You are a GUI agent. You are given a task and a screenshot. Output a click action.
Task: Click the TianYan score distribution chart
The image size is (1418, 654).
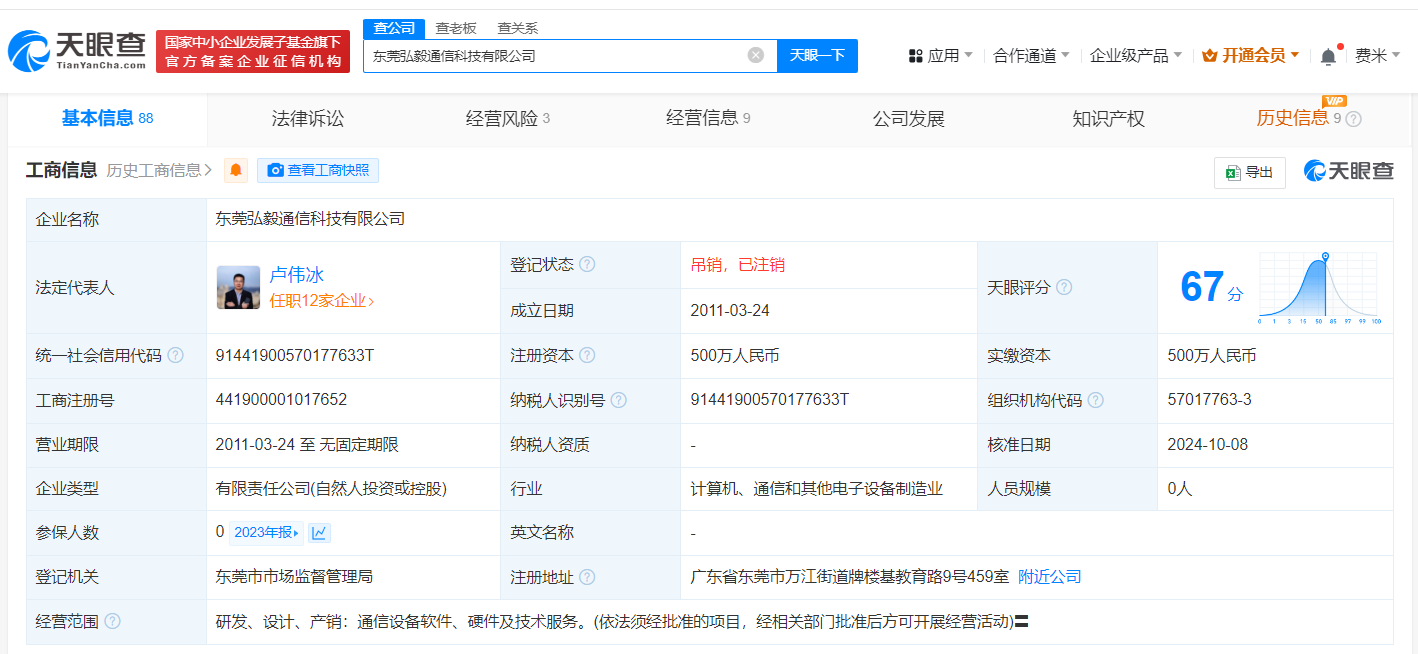pos(1319,288)
